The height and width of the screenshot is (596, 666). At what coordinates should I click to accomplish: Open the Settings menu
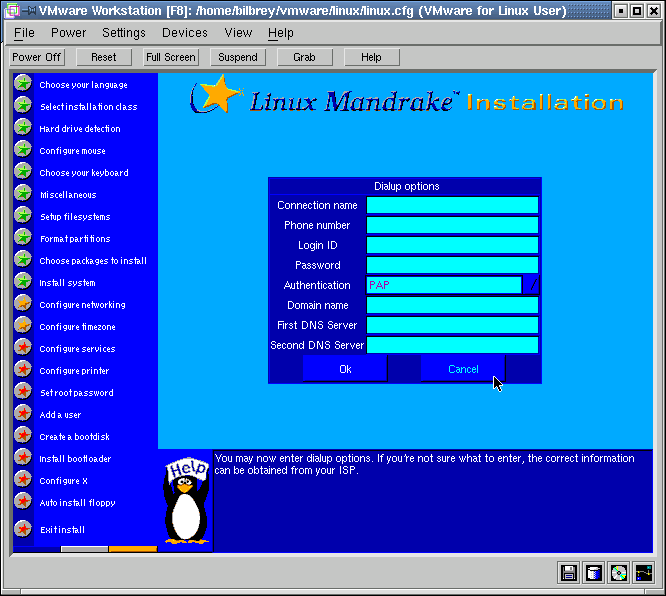click(x=124, y=33)
